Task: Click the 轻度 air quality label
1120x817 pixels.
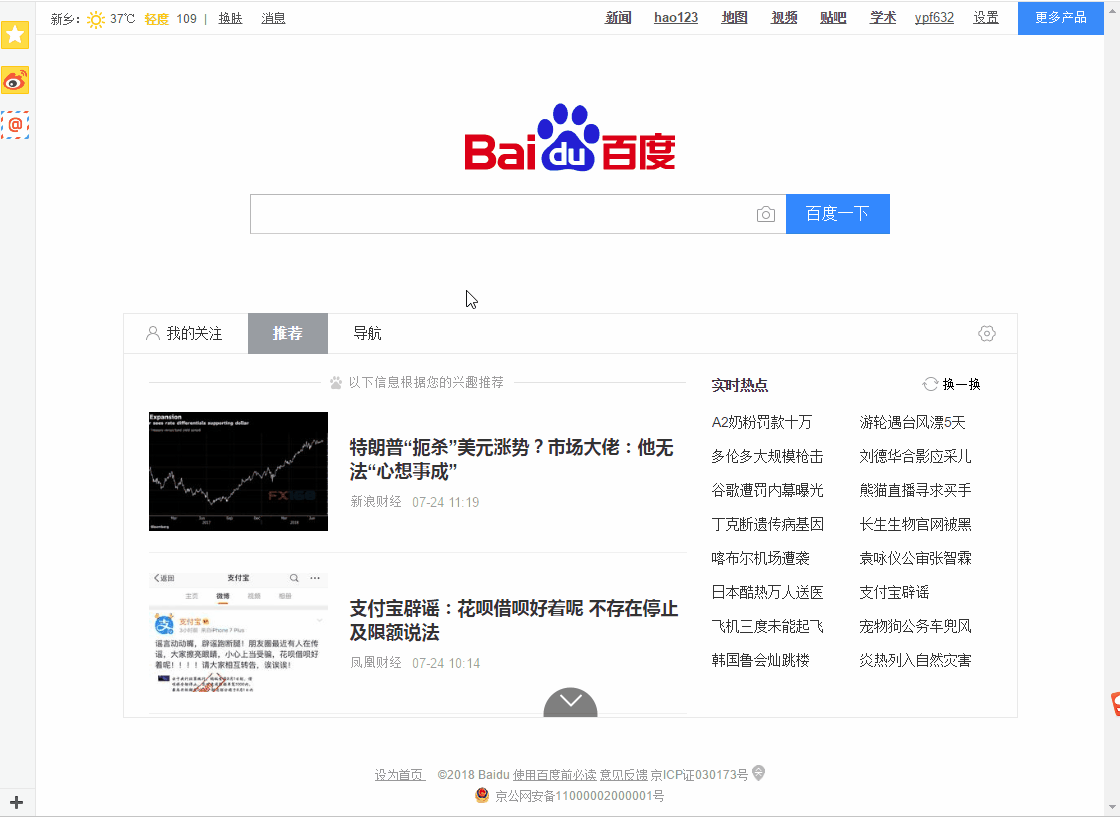Action: (156, 19)
